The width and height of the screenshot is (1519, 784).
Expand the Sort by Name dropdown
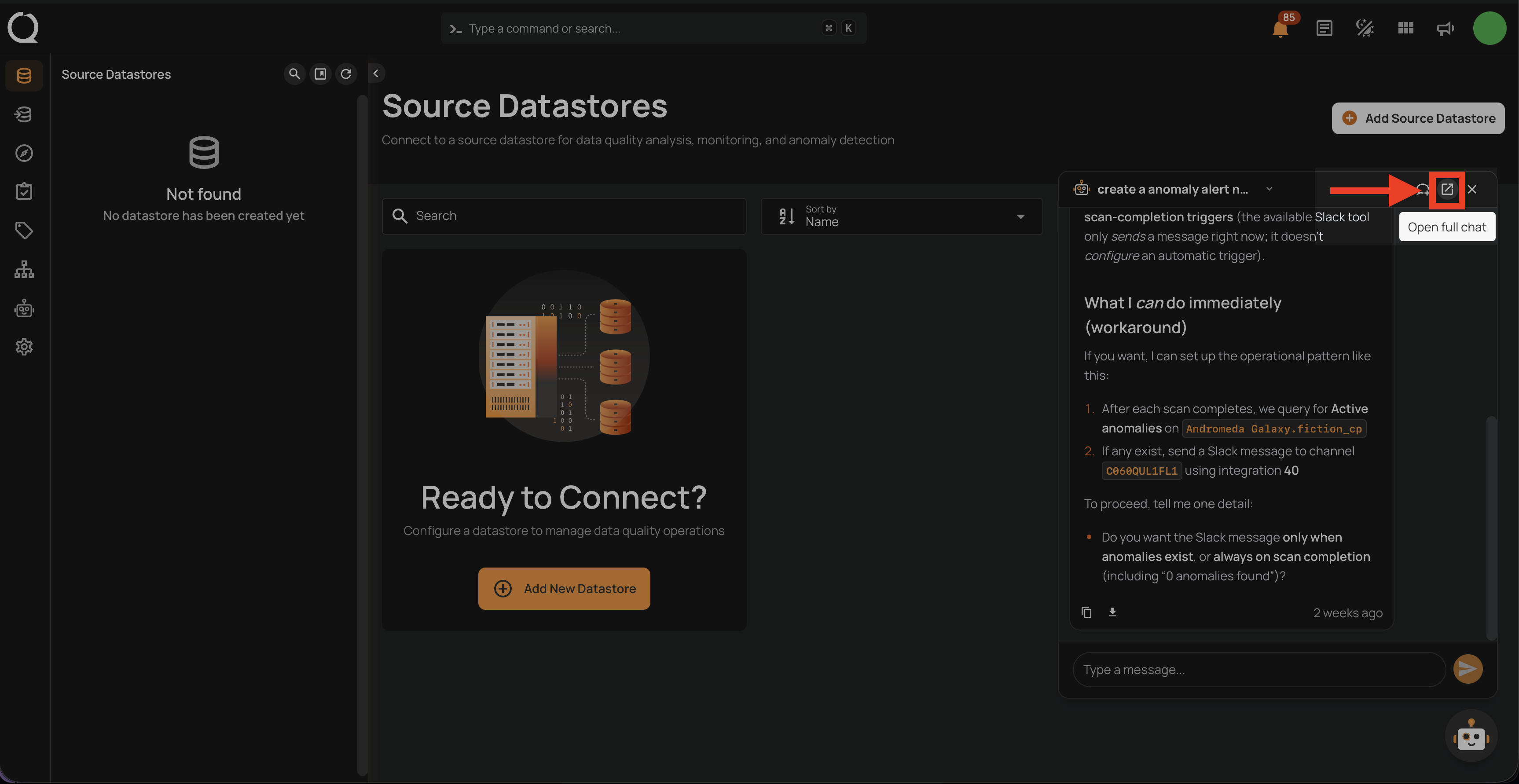901,216
